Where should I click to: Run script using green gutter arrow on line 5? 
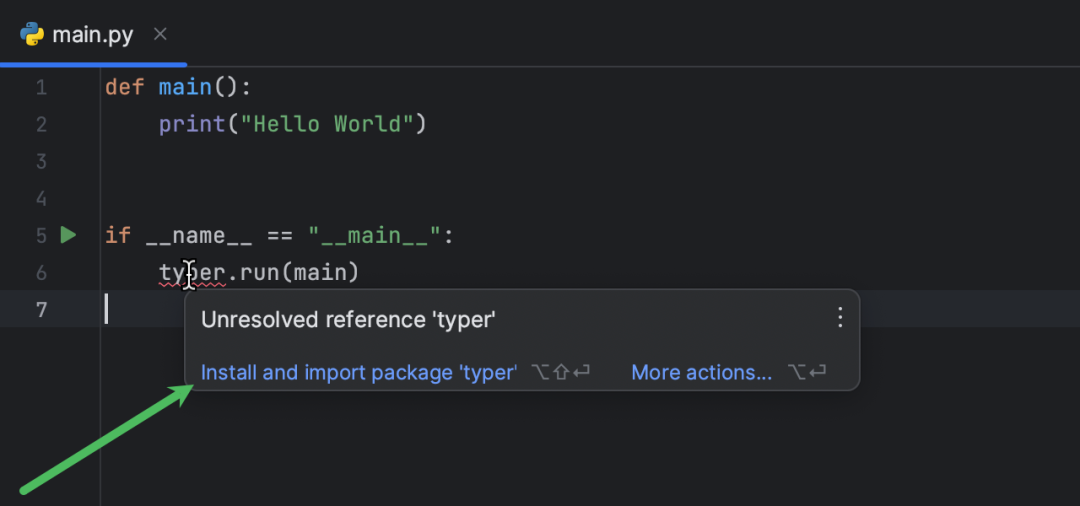tap(68, 235)
